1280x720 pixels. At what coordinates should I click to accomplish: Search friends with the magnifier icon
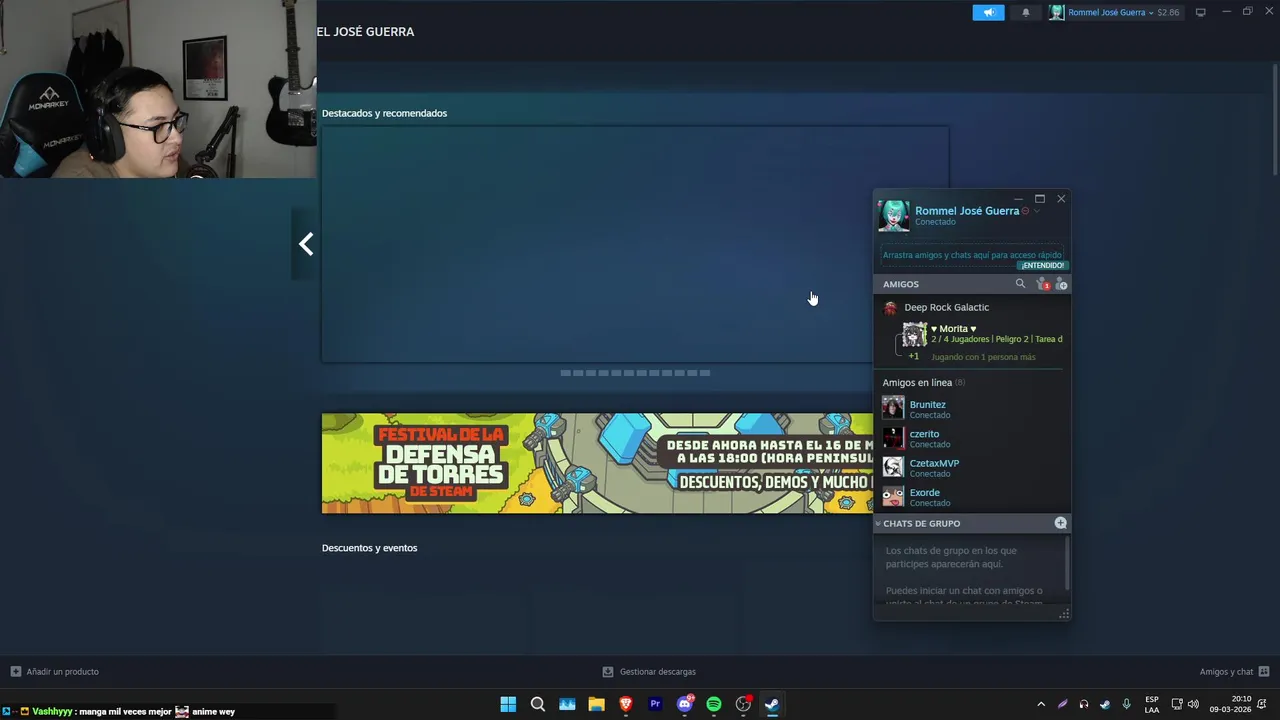click(x=1020, y=284)
